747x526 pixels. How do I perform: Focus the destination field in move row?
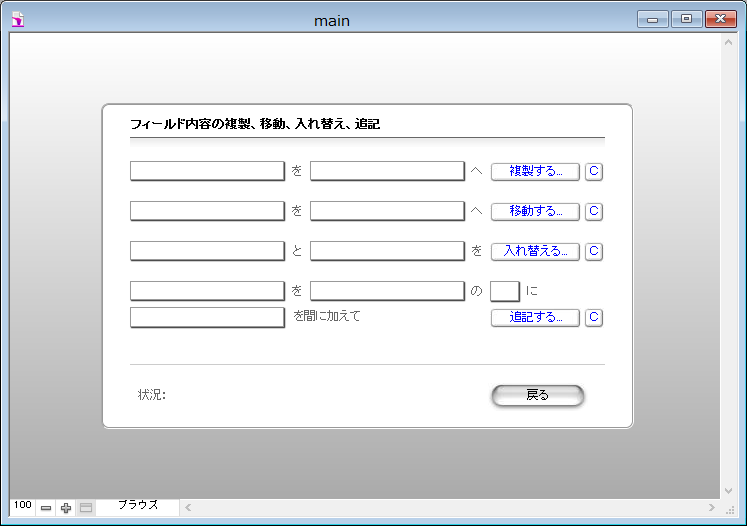point(387,211)
